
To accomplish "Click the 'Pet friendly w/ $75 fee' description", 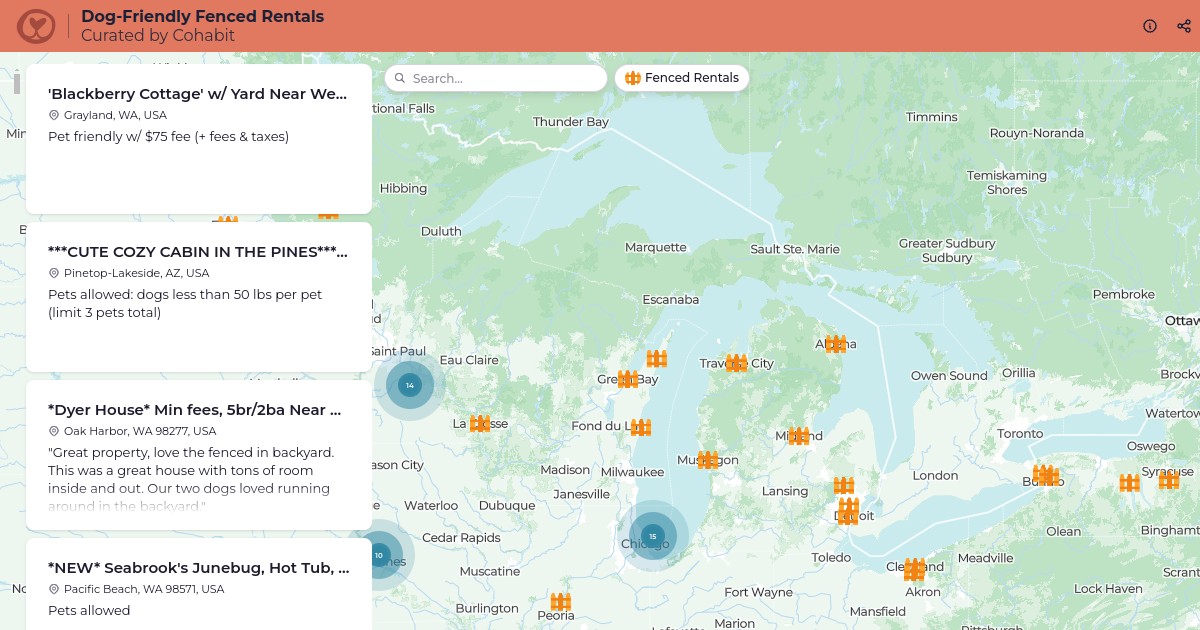I will 169,136.
